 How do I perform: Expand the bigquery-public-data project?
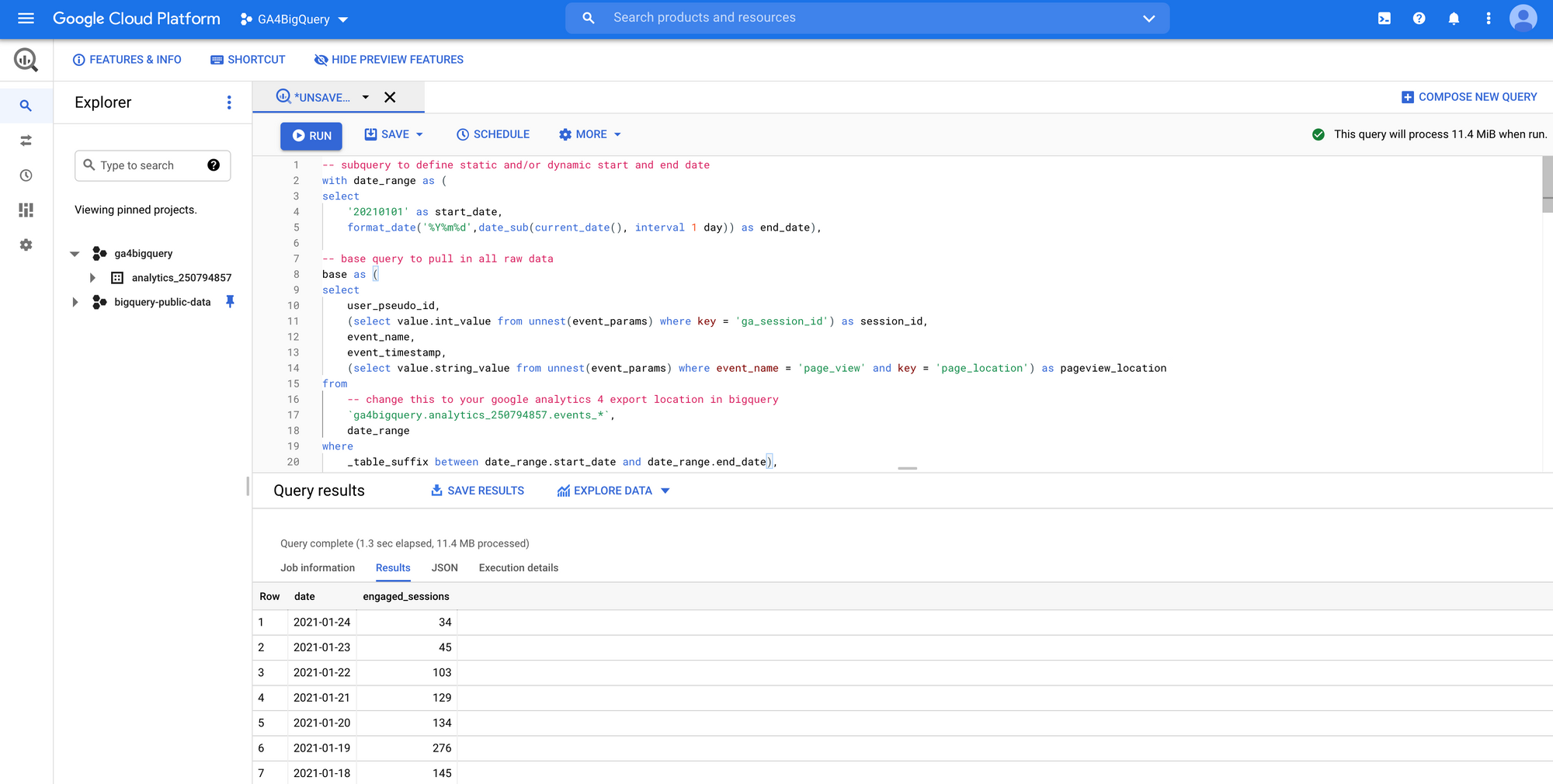pos(75,302)
